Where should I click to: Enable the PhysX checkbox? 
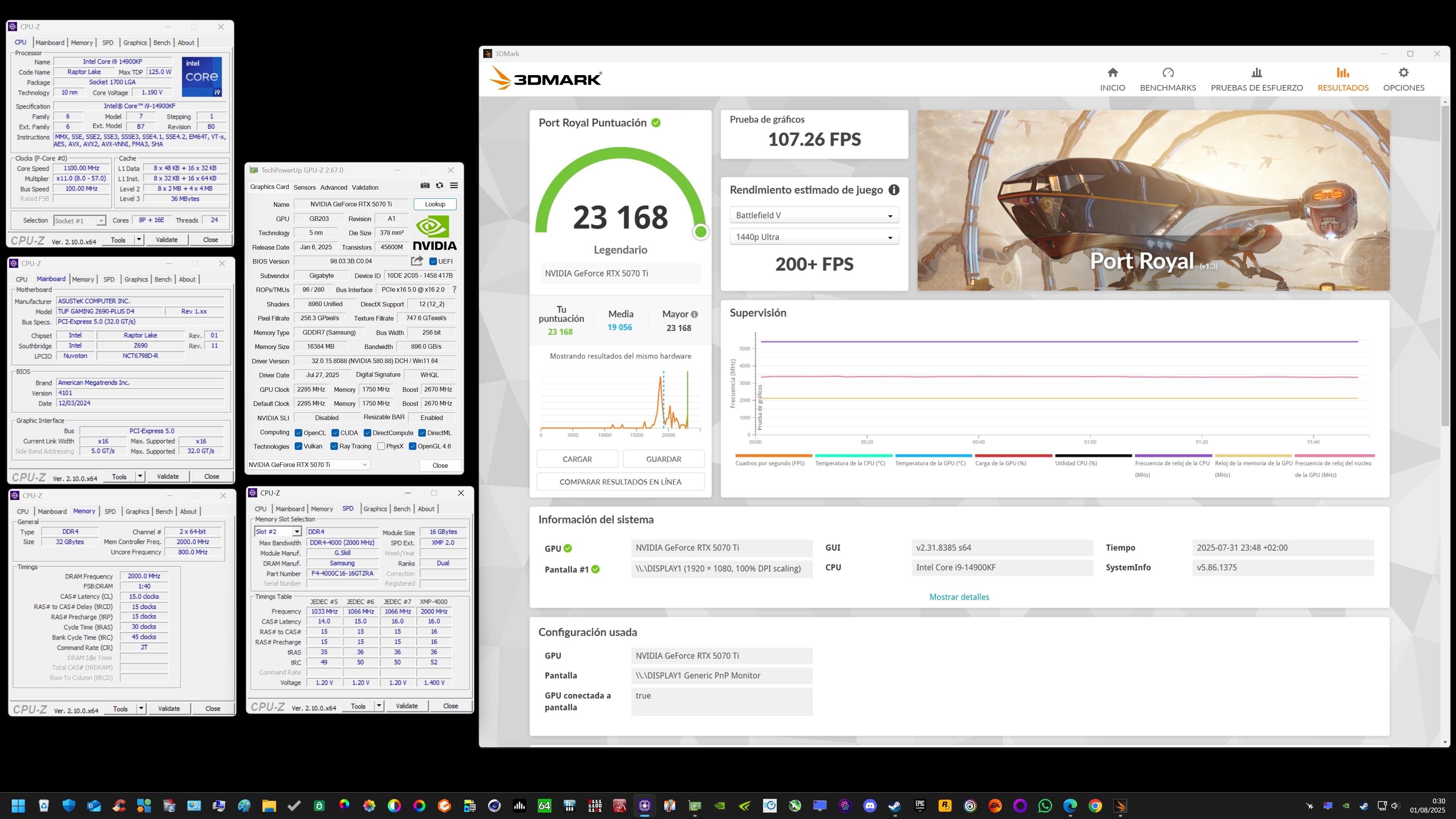(381, 446)
